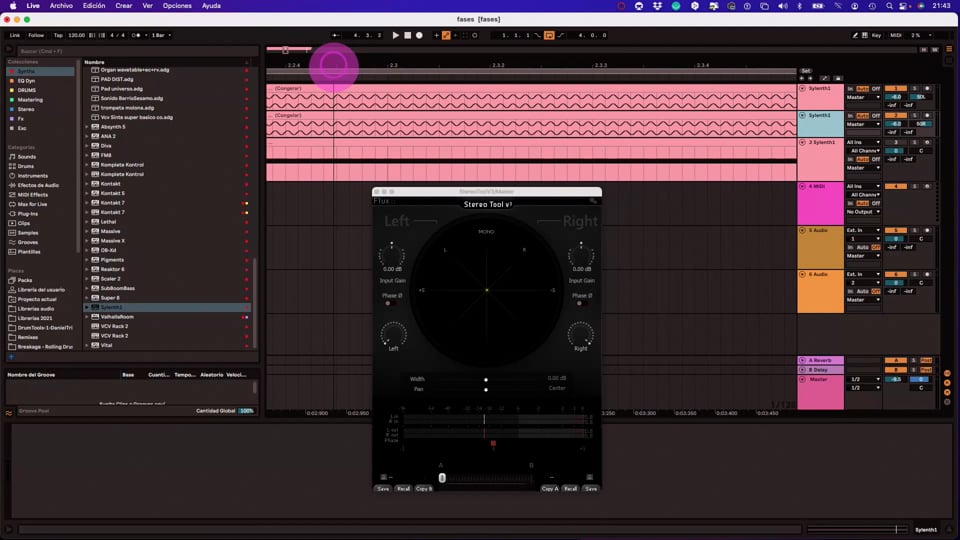Open the Crear menu
This screenshot has width=960, height=540.
(124, 6)
